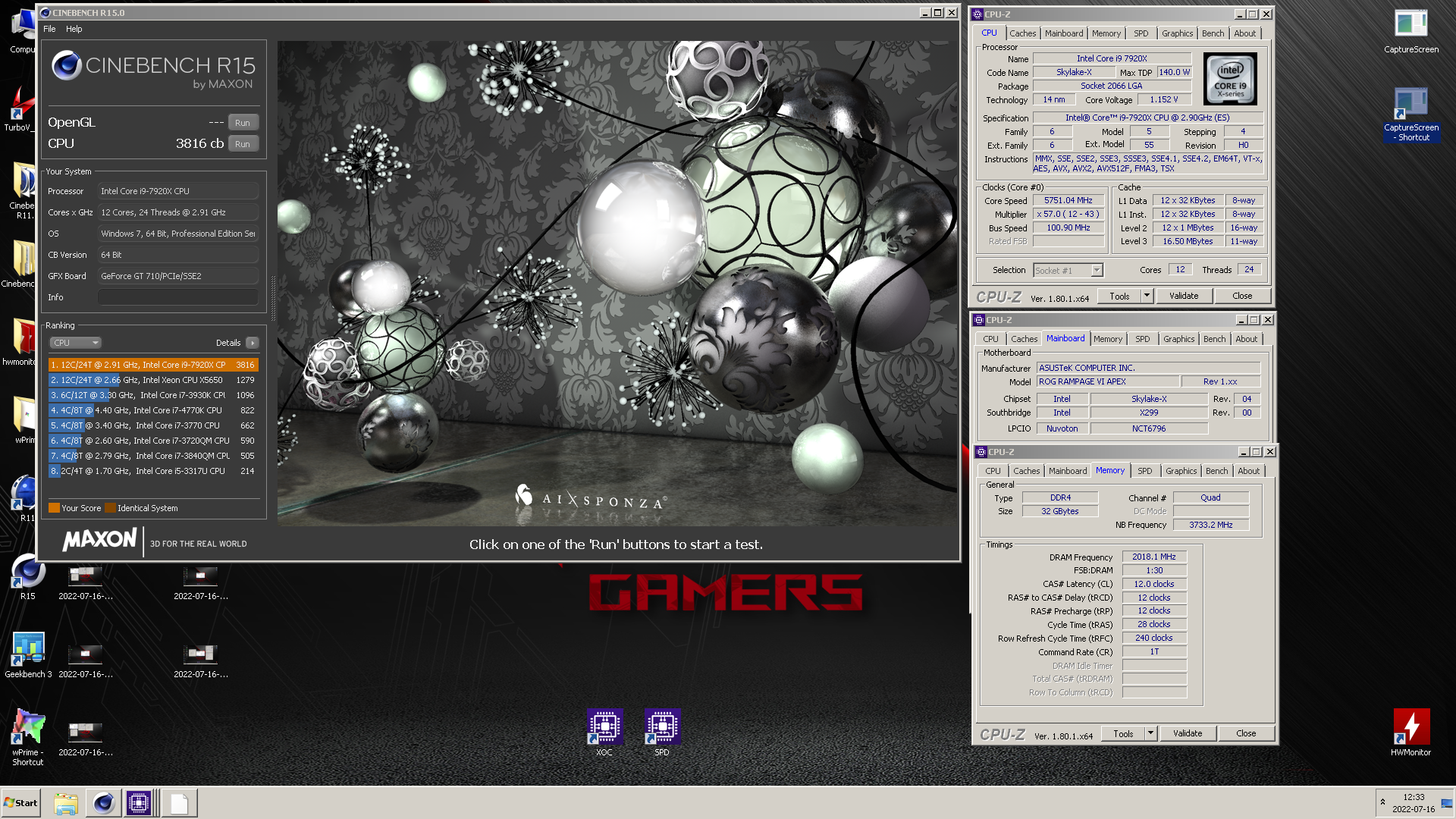Open the Help menu in Cinebench
The width and height of the screenshot is (1456, 819).
(x=74, y=29)
